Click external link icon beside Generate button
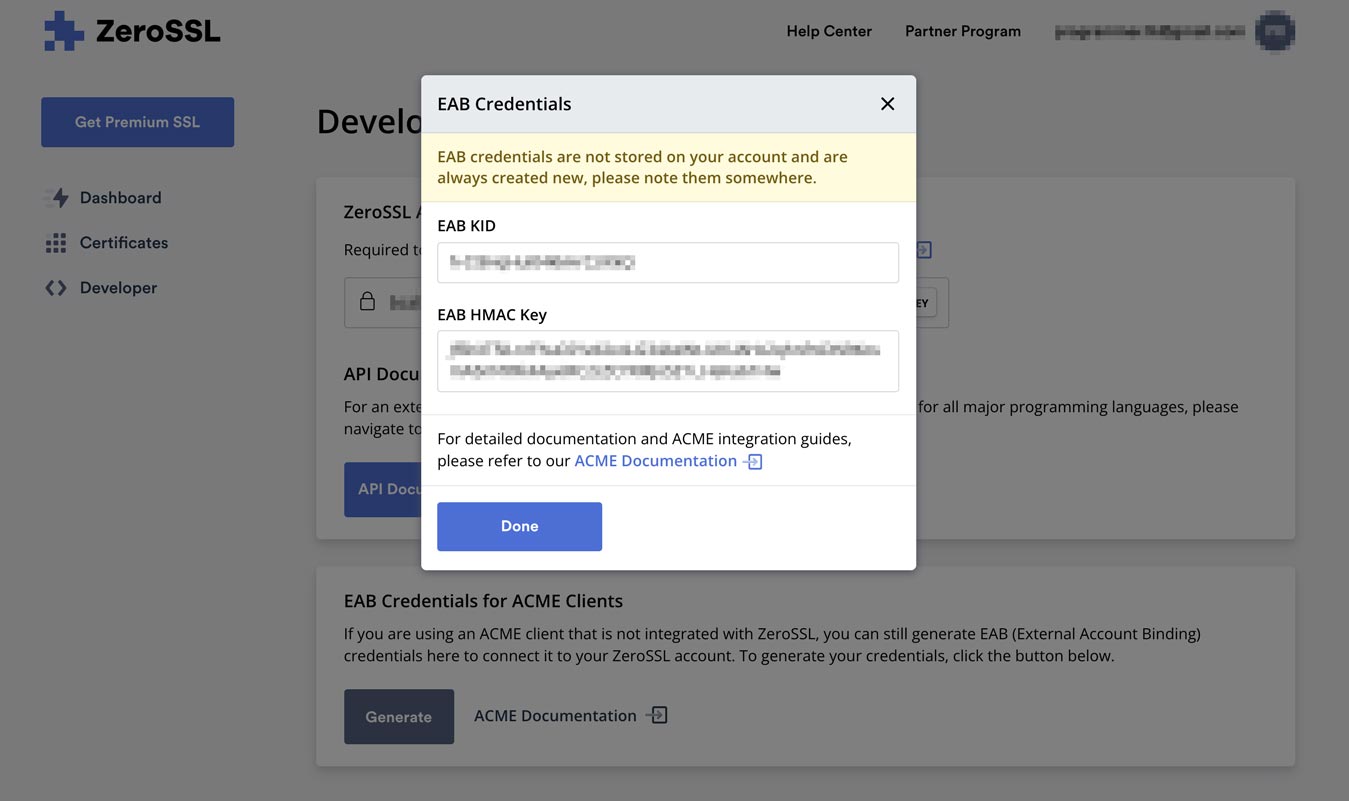 [657, 715]
